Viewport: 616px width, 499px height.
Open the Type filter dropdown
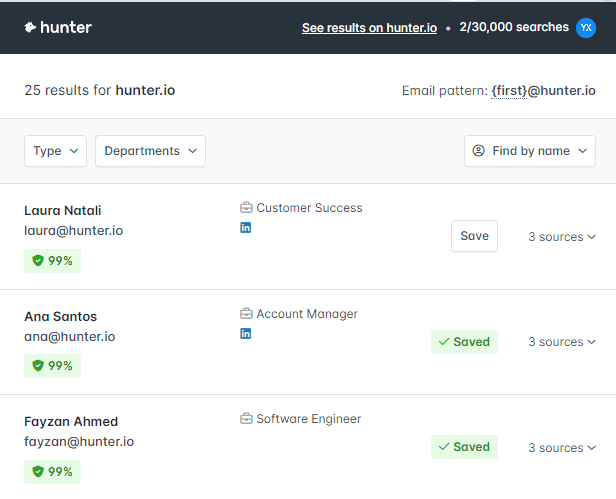[x=55, y=151]
